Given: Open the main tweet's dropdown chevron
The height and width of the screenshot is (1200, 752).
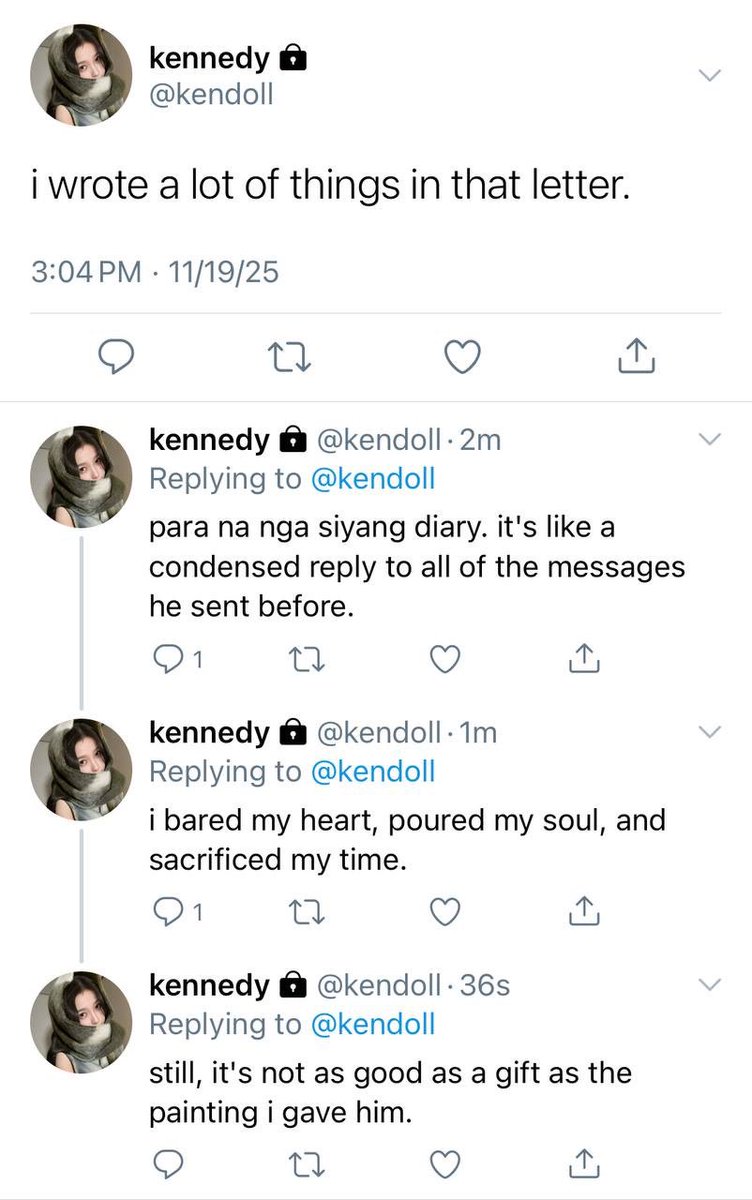Looking at the screenshot, I should [x=709, y=76].
